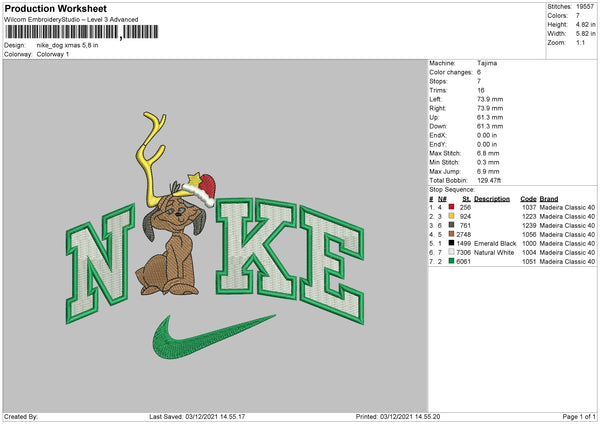Click thread code 1037
Screen dimensions: 600x424
[x=529, y=207]
